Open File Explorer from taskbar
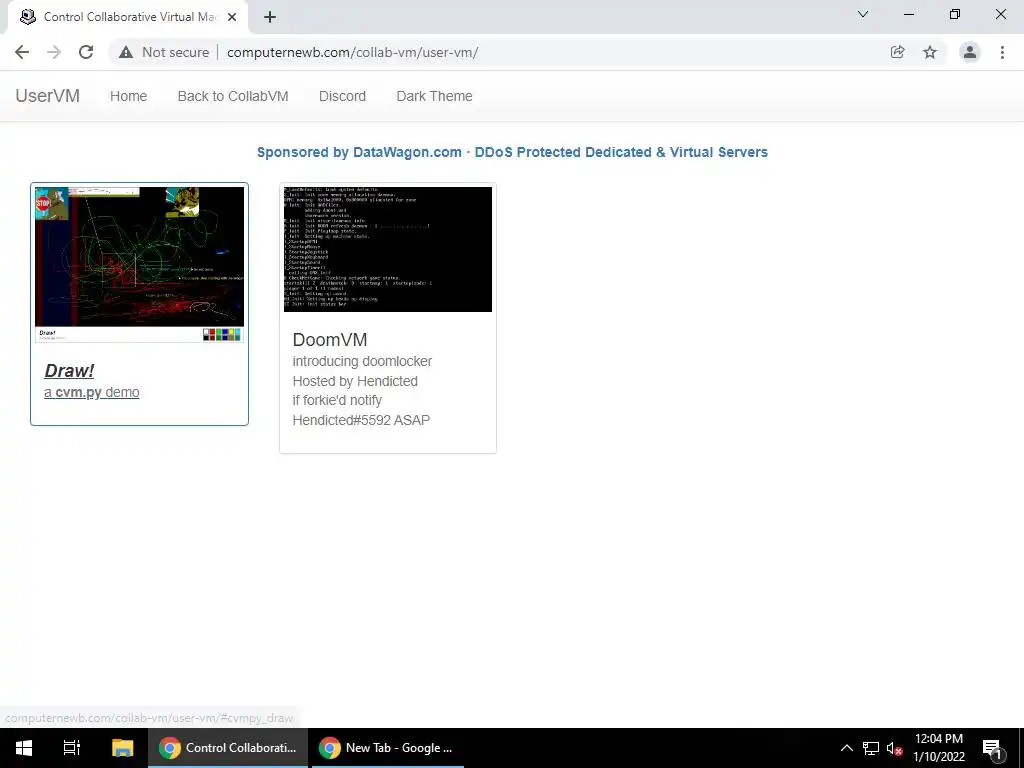This screenshot has height=768, width=1024. pos(122,748)
